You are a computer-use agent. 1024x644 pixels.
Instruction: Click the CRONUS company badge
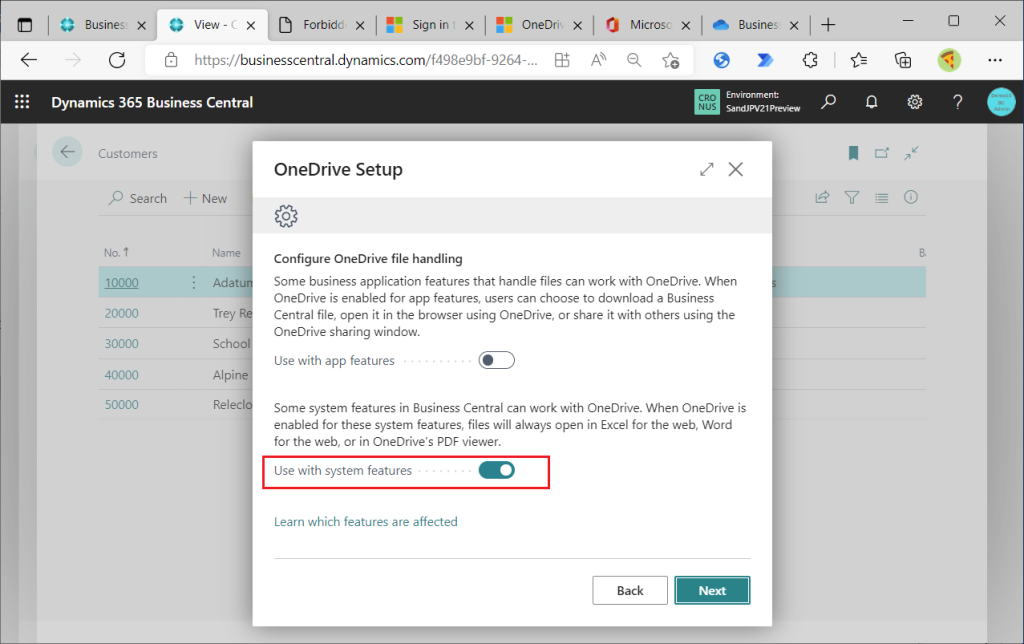tap(707, 102)
